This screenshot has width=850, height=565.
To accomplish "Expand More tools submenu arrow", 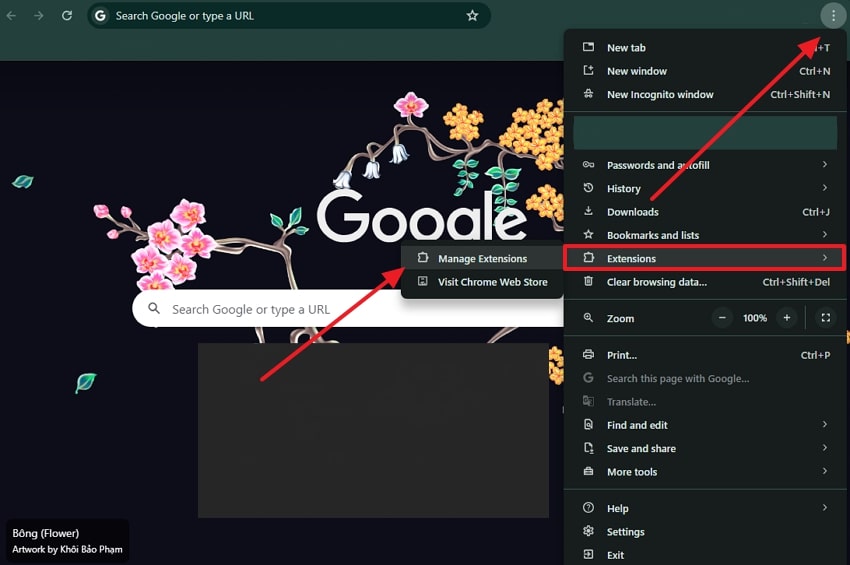I will click(x=825, y=471).
